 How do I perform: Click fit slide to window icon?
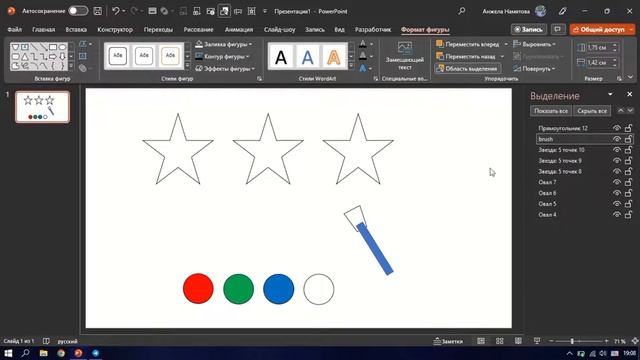click(635, 341)
